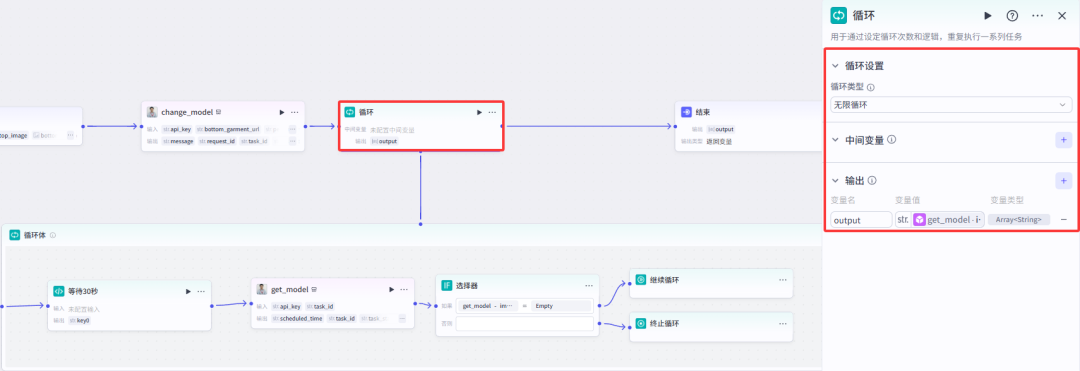Select the scheduled_time output tag on get_model

coord(298,319)
